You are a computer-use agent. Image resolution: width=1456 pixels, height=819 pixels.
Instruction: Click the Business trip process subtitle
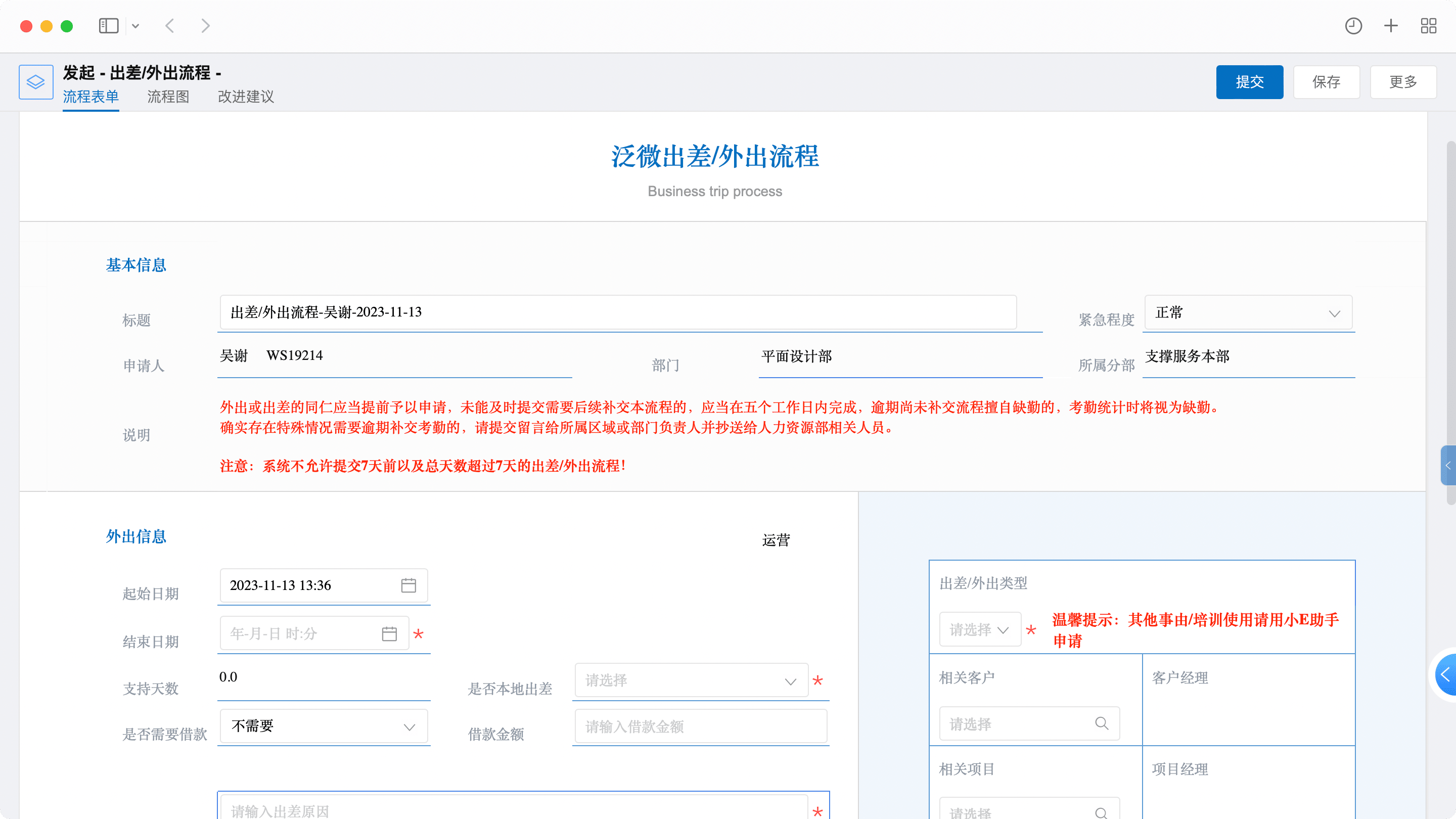pyautogui.click(x=715, y=192)
